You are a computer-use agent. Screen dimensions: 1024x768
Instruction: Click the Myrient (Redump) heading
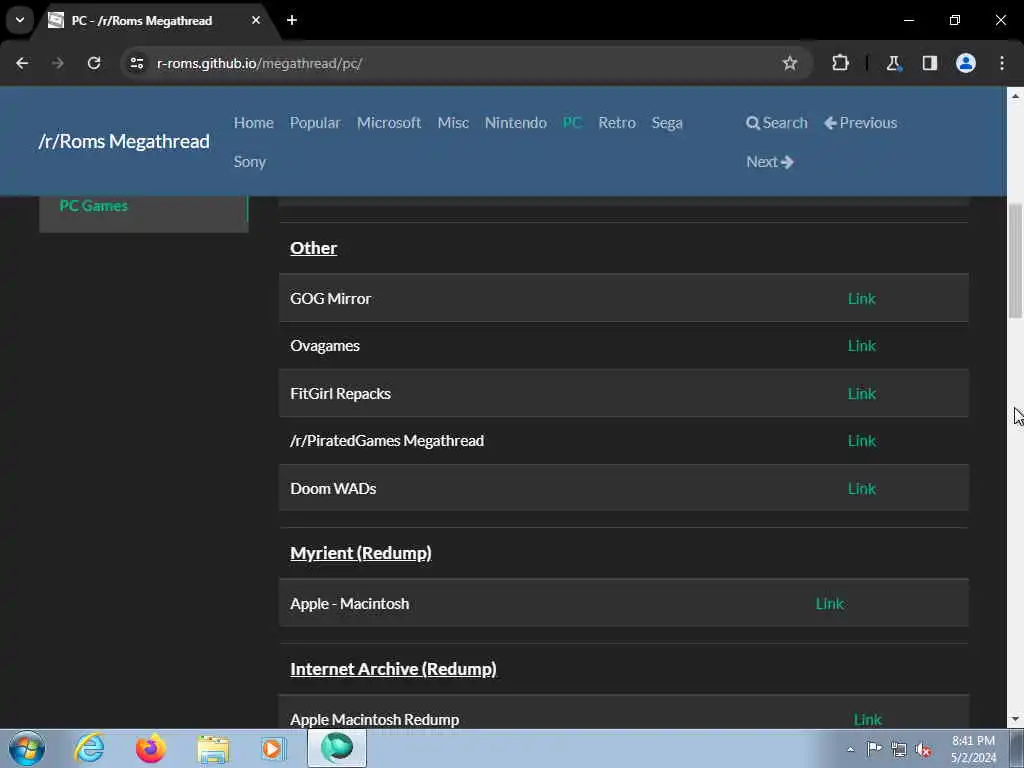(360, 553)
